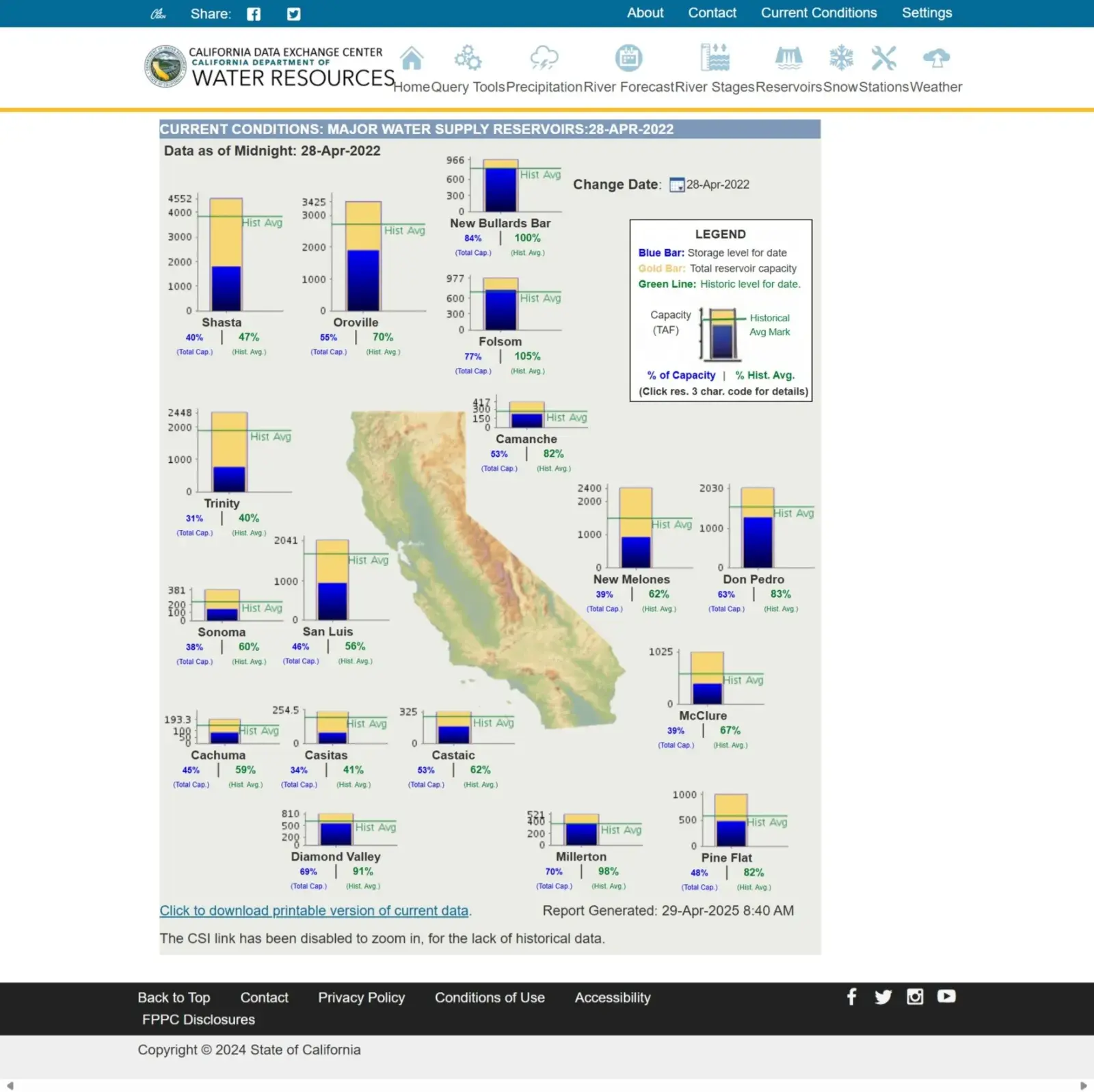Click the River Stages icon

point(715,58)
